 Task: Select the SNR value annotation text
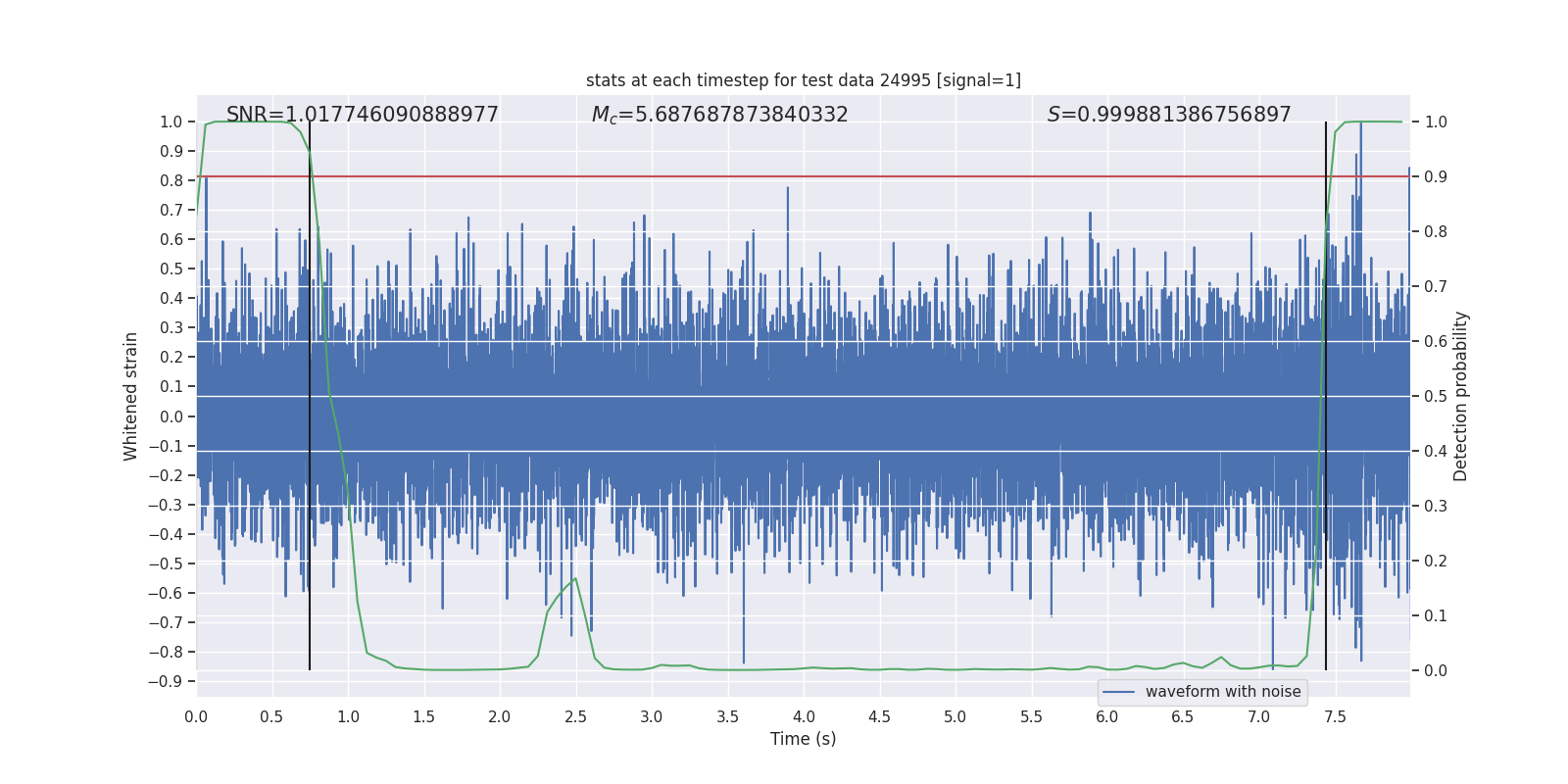pos(363,115)
